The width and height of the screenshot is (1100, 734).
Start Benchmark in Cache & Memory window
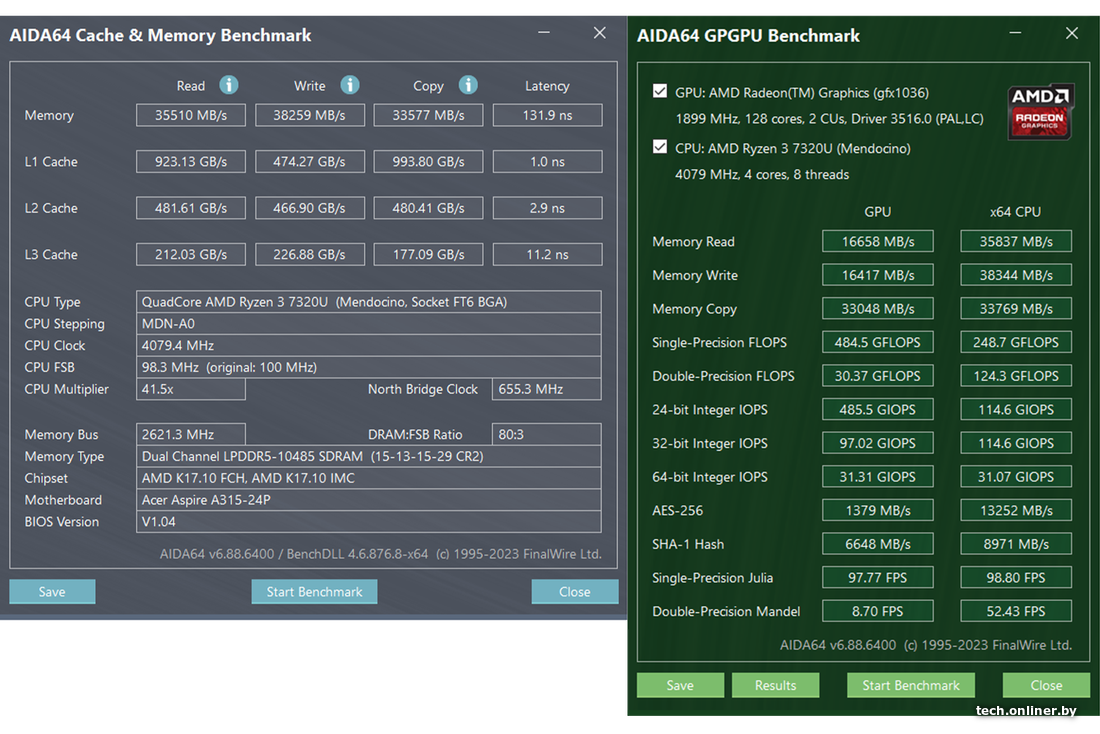point(314,591)
